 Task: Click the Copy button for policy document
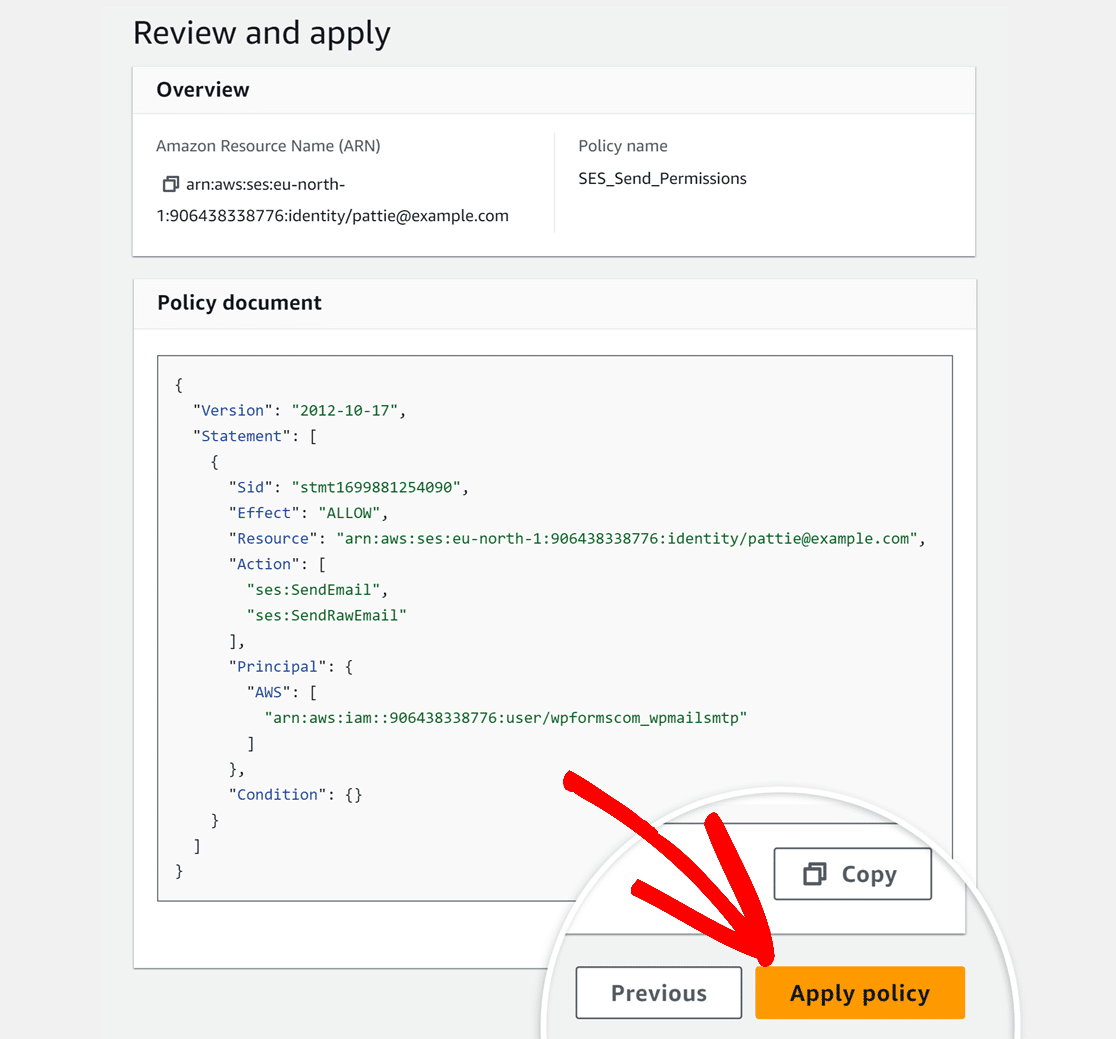click(852, 874)
